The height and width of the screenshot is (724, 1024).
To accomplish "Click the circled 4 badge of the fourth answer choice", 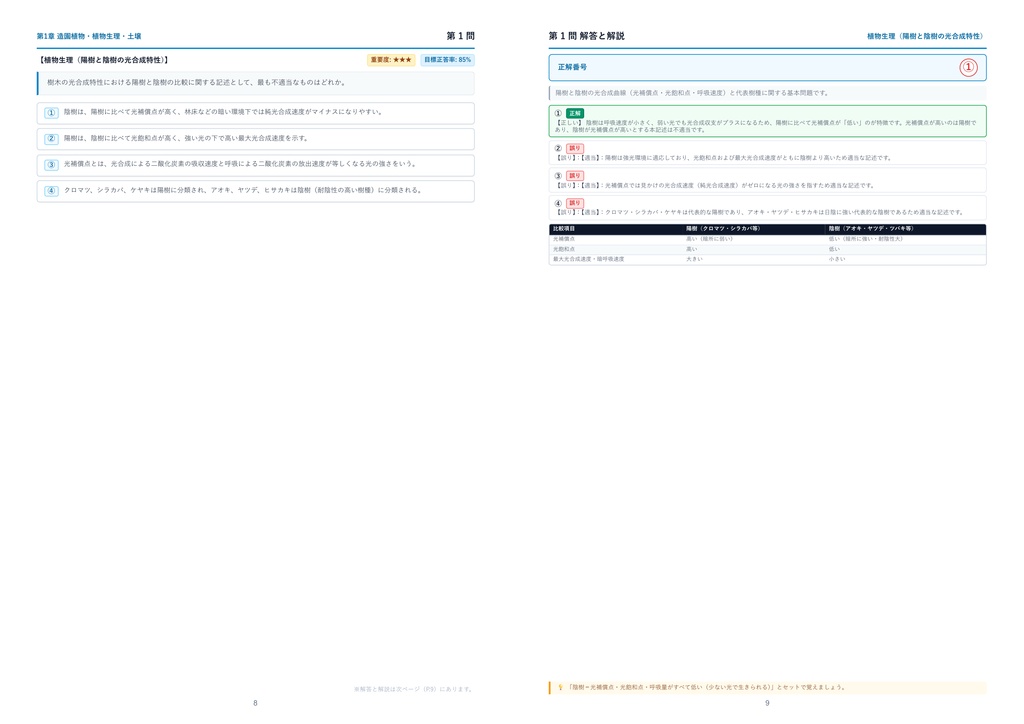I will click(x=52, y=191).
